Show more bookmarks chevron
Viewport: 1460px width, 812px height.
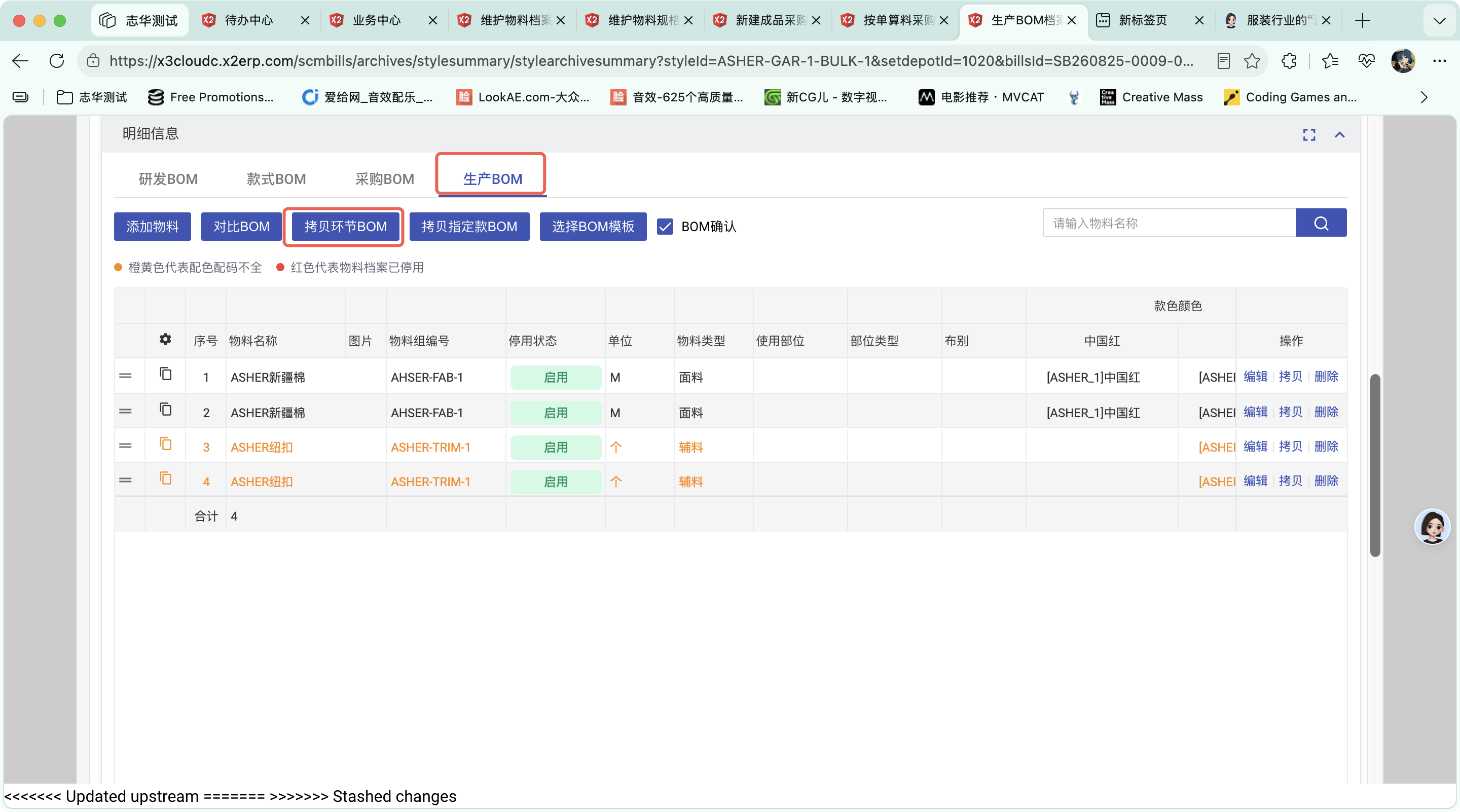(x=1423, y=97)
